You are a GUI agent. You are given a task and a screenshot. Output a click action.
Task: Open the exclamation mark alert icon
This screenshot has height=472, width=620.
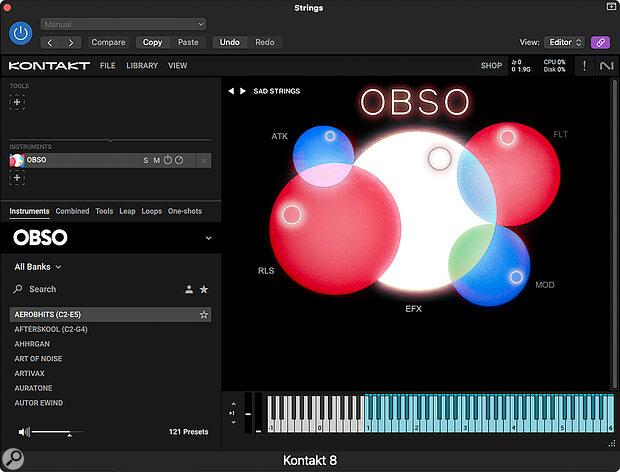[x=582, y=66]
